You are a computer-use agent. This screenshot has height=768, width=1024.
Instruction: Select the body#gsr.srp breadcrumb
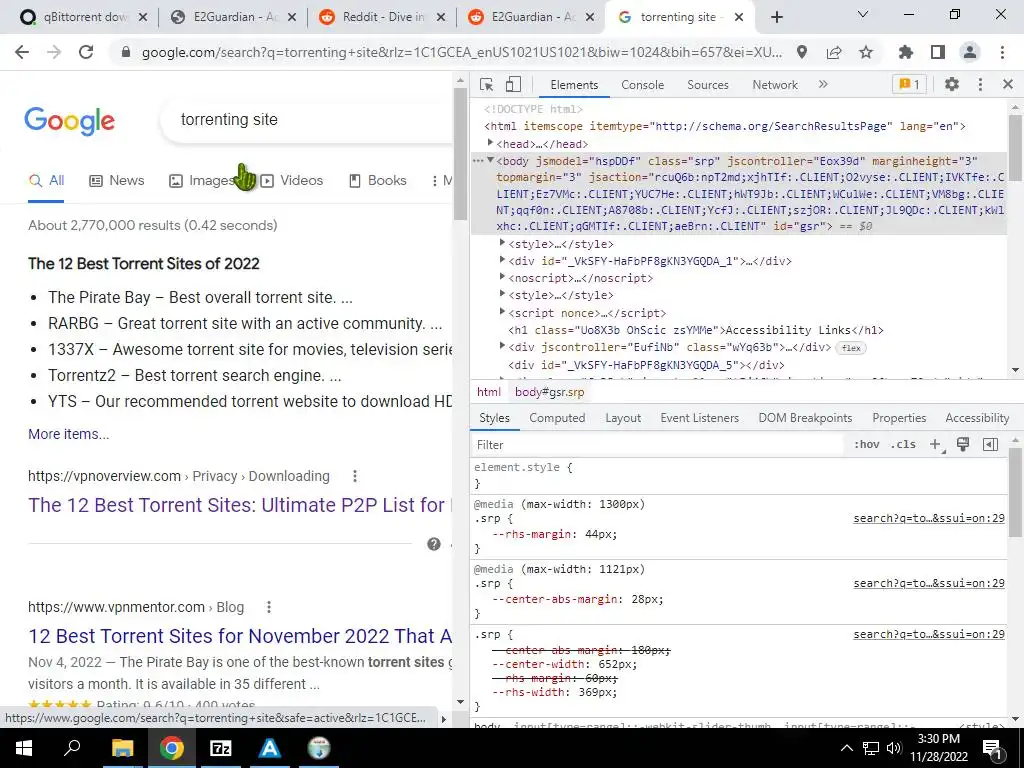point(549,392)
